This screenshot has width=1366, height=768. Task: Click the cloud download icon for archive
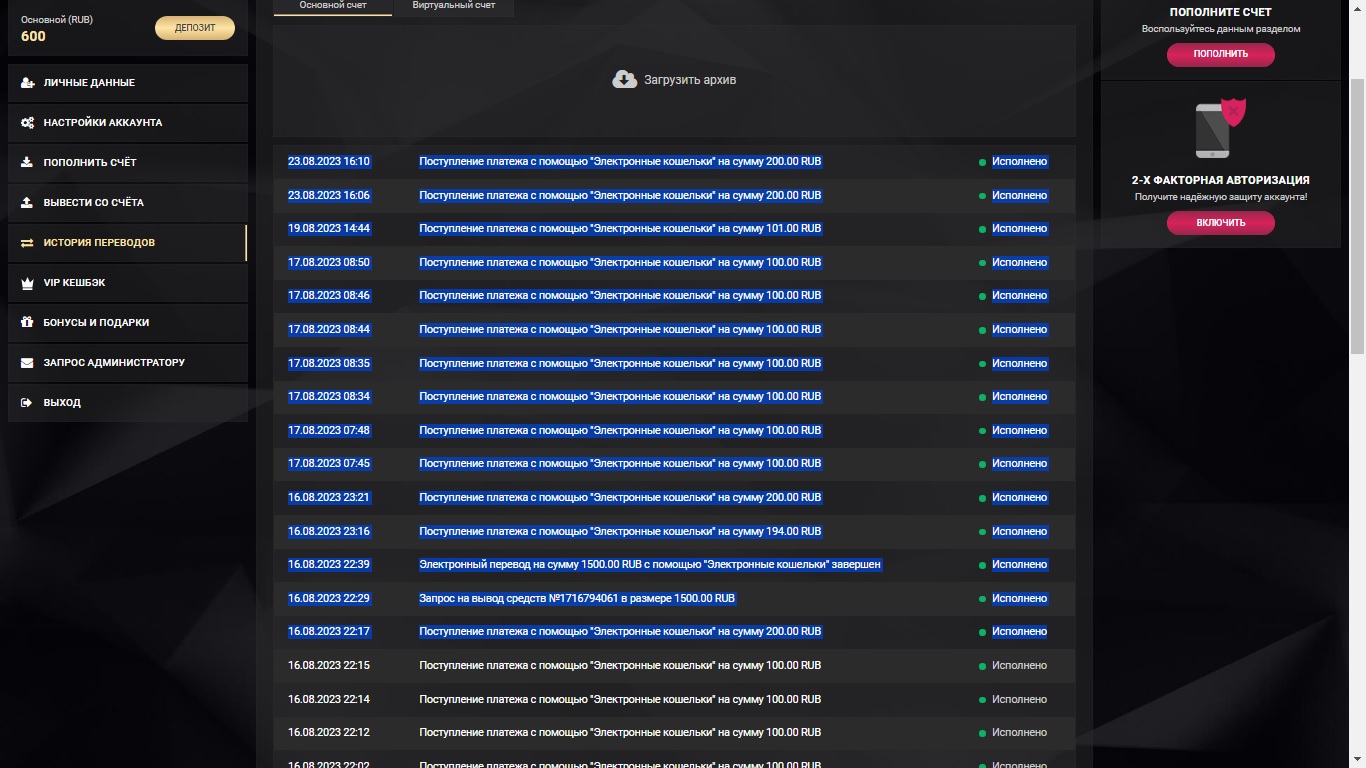coord(625,79)
